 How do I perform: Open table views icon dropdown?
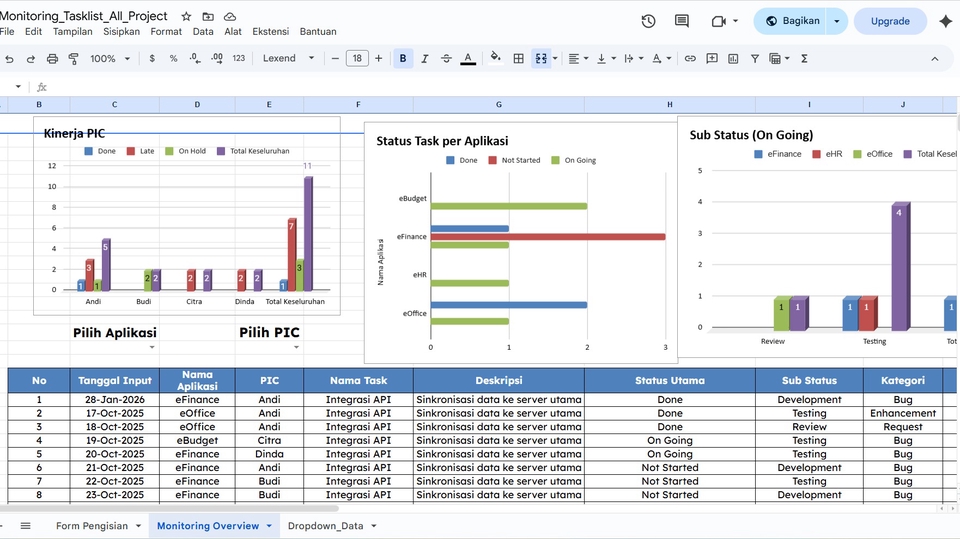pyautogui.click(x=779, y=58)
